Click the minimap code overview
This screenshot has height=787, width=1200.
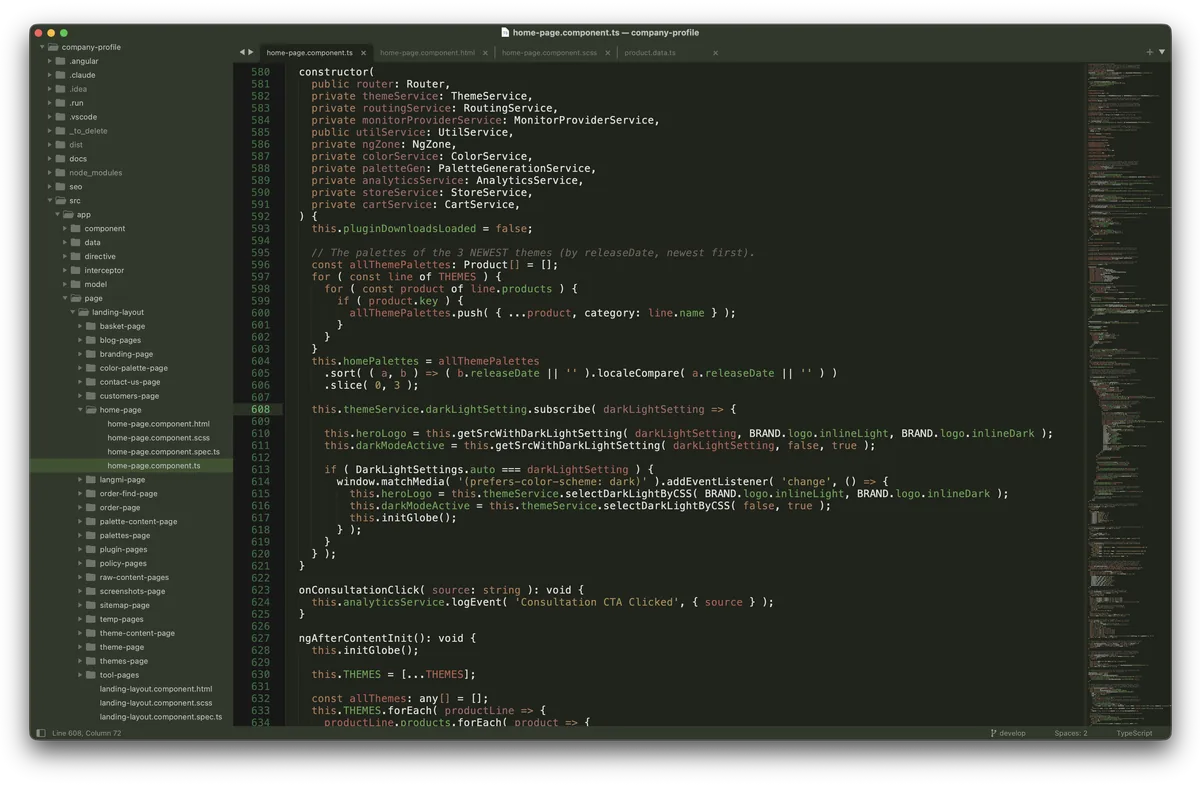click(x=1127, y=394)
